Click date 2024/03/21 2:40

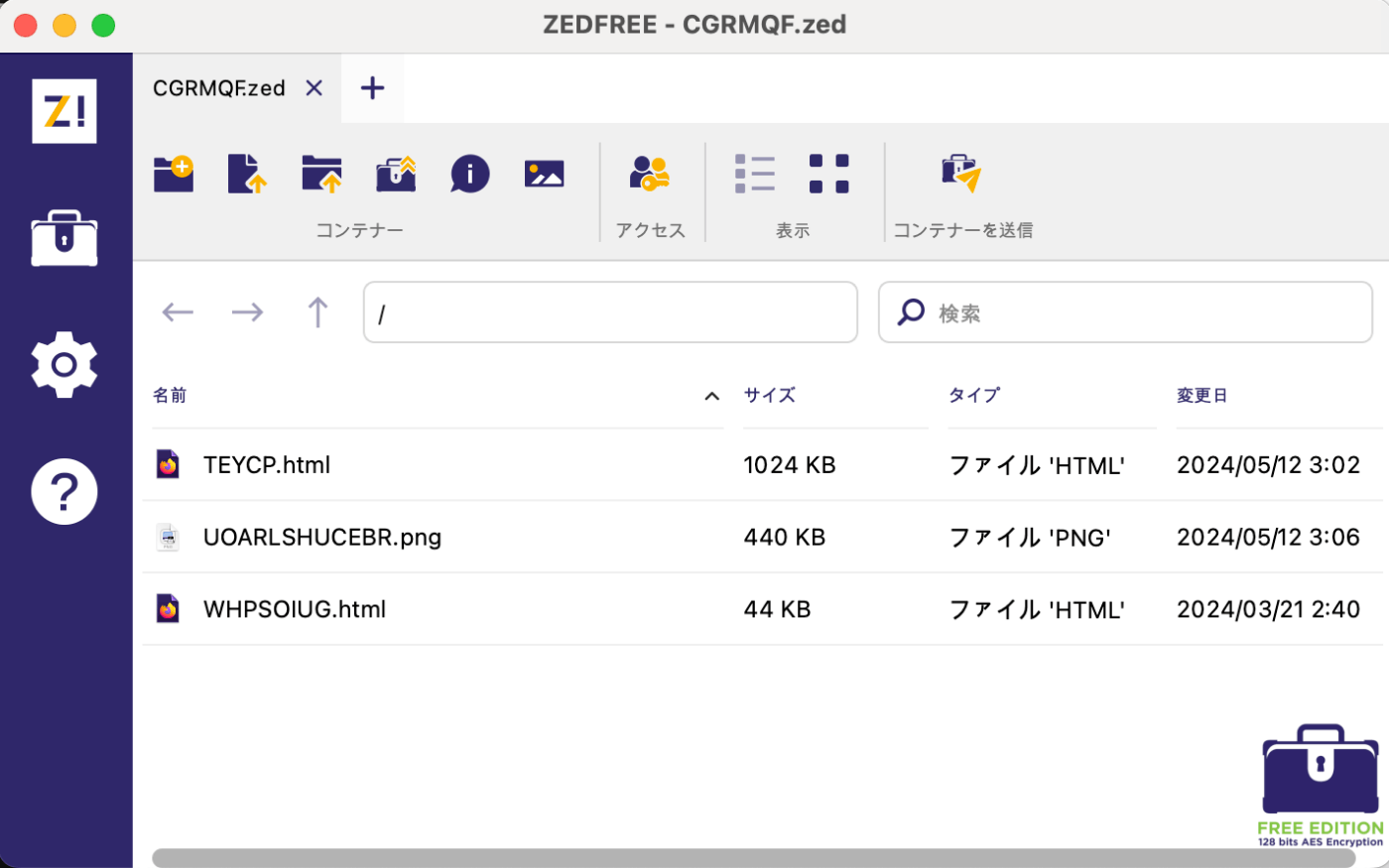point(1268,609)
